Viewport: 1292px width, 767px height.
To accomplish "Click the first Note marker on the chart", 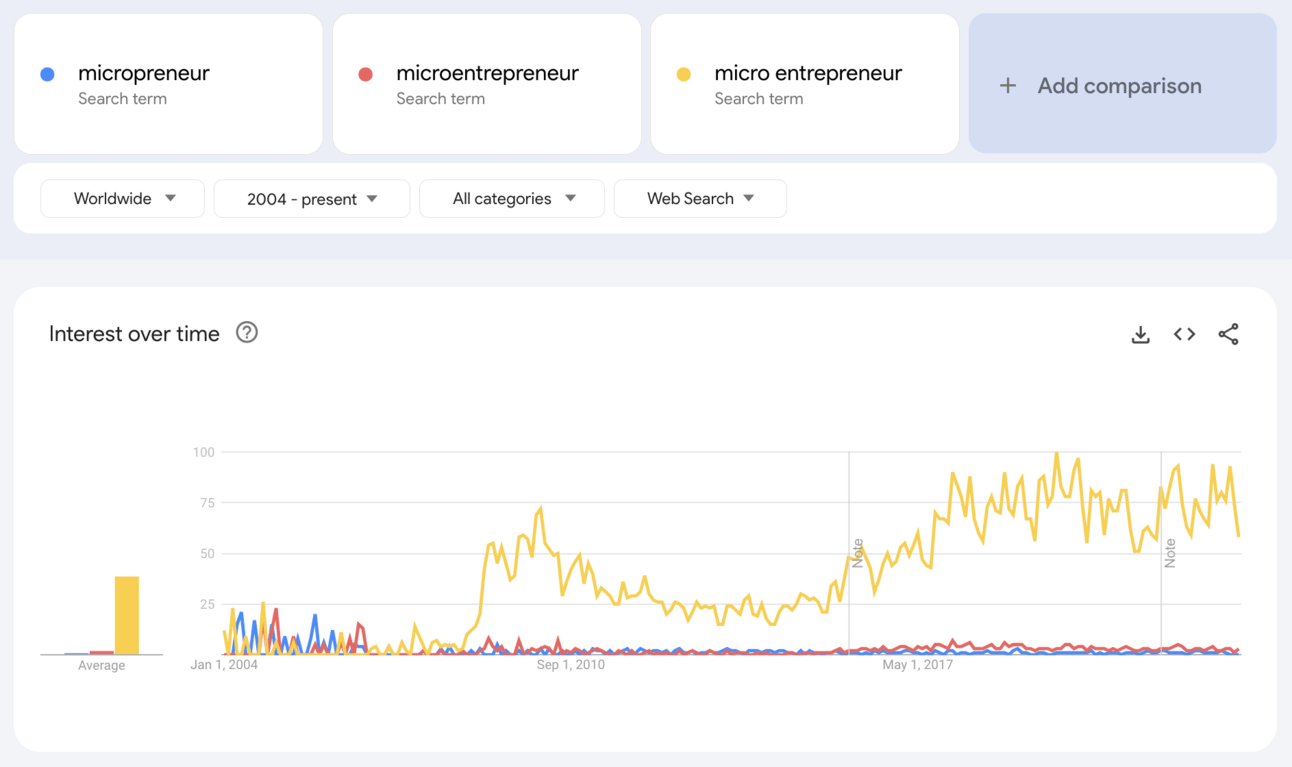I will coord(857,553).
